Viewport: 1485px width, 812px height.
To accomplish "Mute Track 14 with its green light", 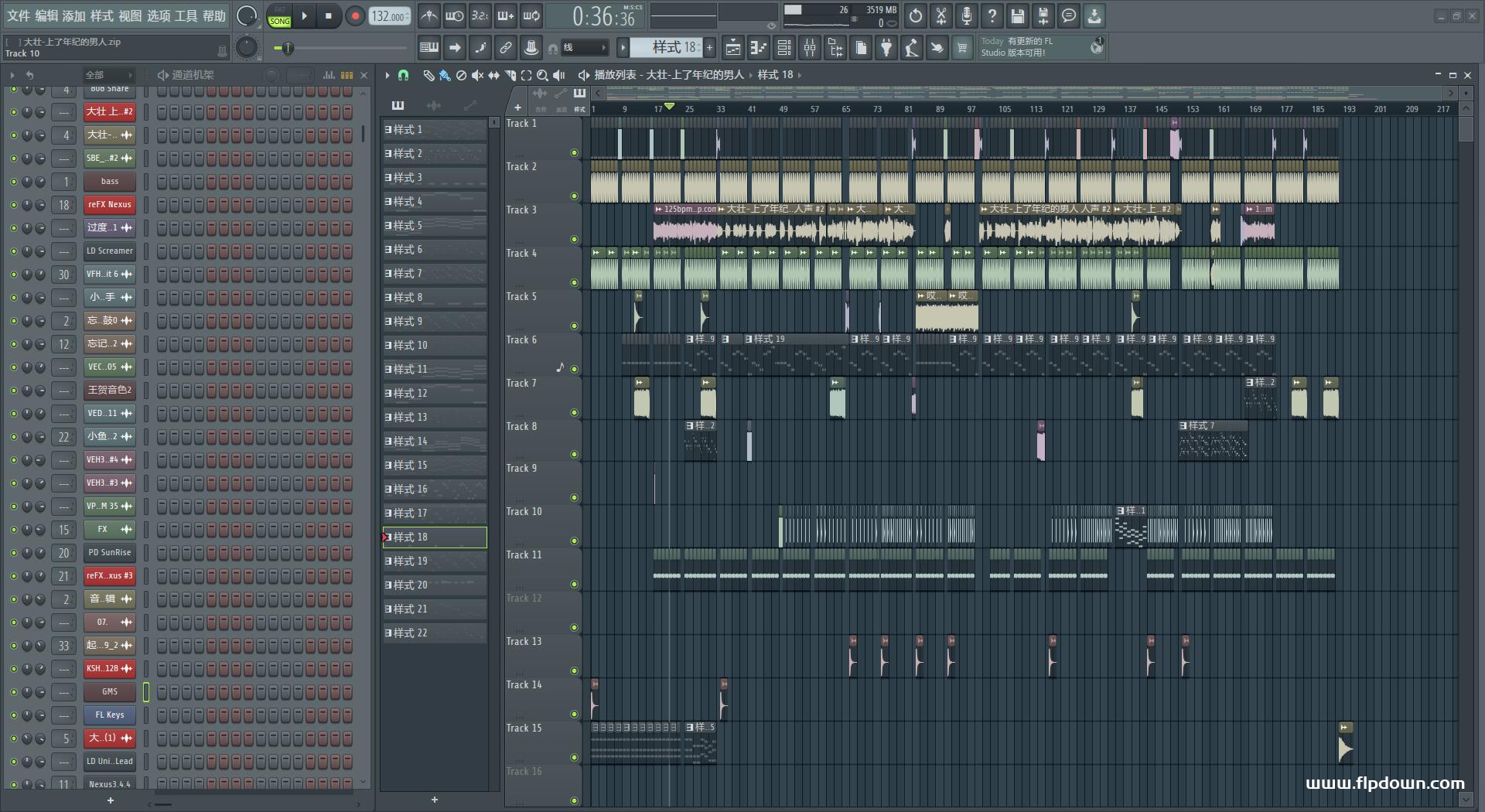I will (x=574, y=715).
